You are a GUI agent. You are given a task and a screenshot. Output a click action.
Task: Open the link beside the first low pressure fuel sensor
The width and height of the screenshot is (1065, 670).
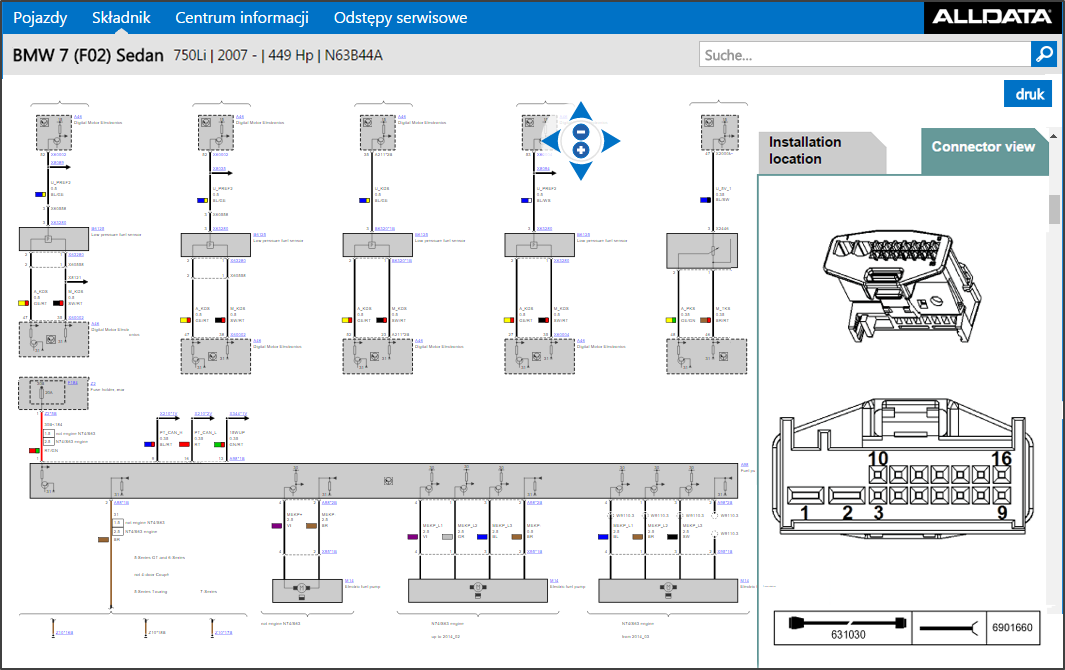pyautogui.click(x=98, y=229)
